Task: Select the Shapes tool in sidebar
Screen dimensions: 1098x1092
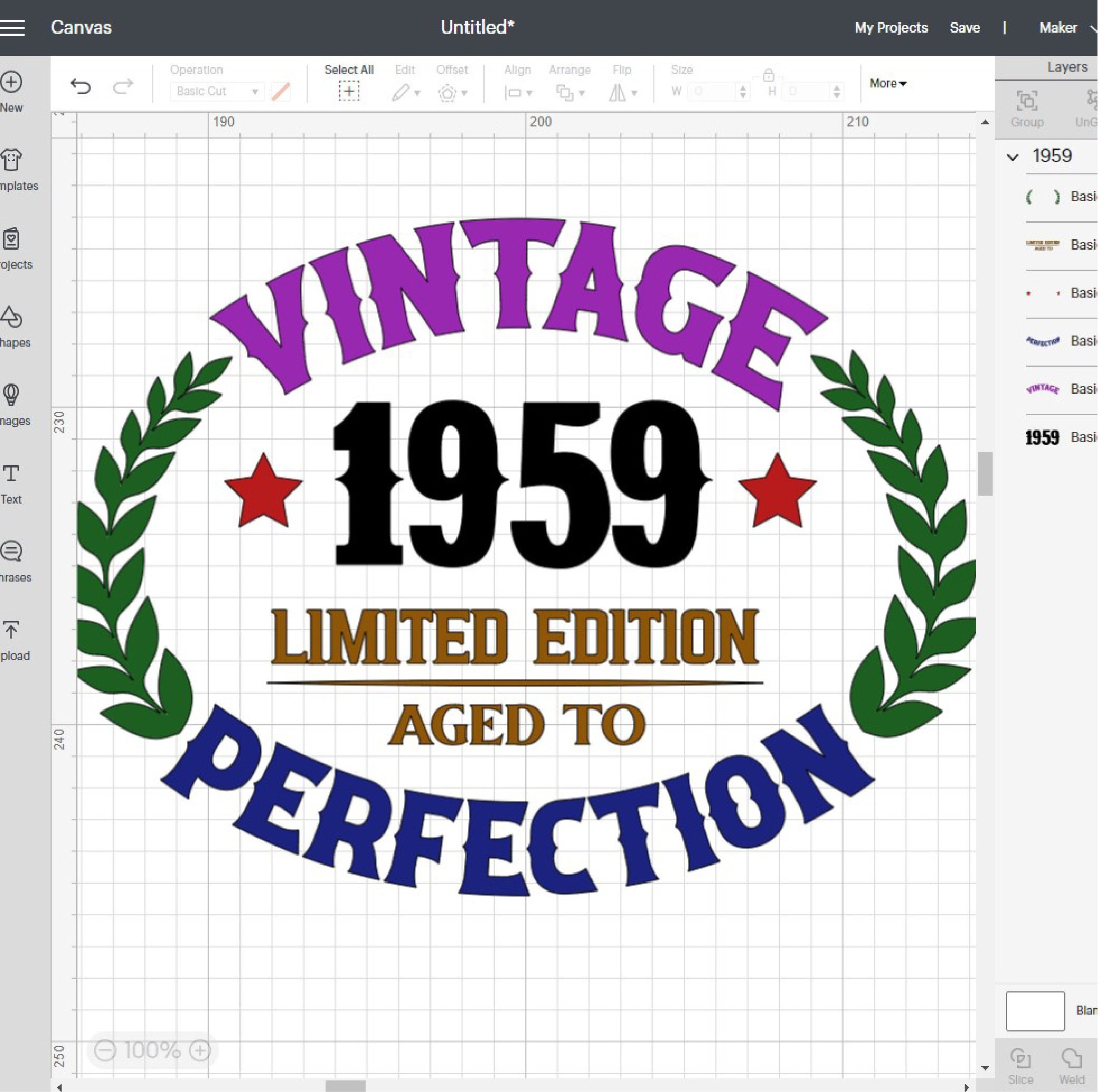Action: click(x=12, y=321)
